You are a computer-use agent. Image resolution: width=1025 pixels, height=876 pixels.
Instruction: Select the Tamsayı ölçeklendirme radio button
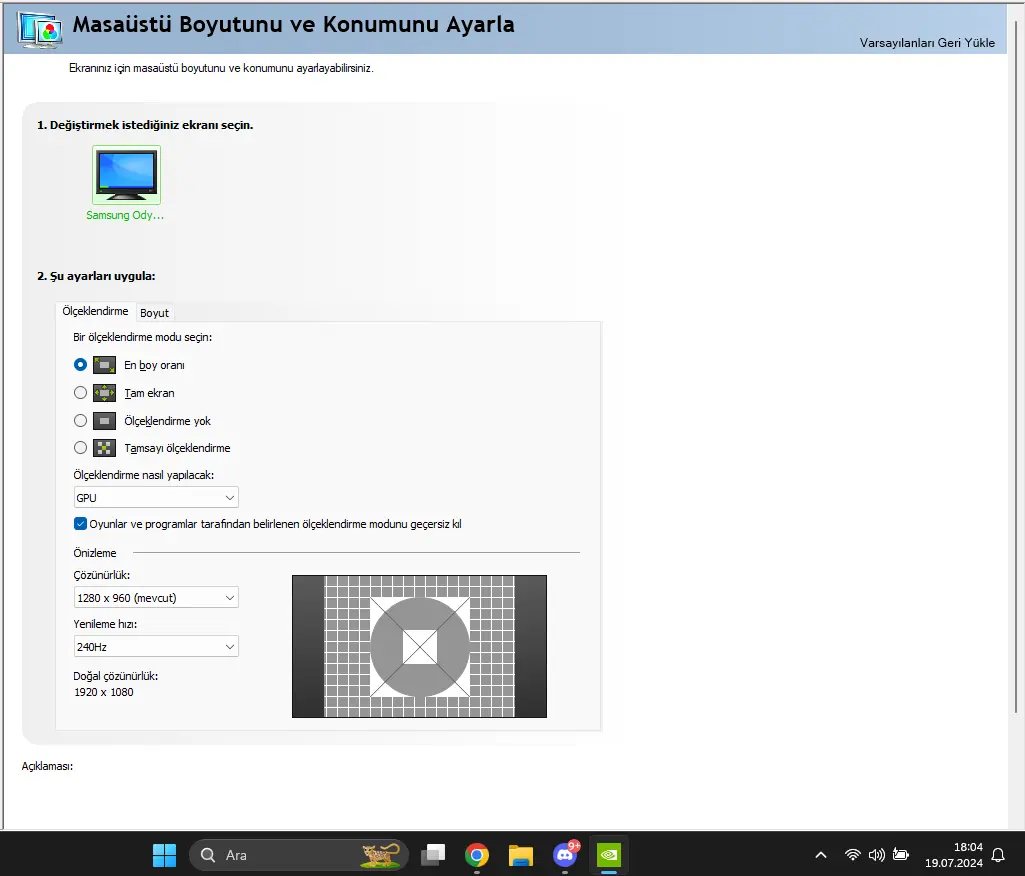pyautogui.click(x=80, y=448)
